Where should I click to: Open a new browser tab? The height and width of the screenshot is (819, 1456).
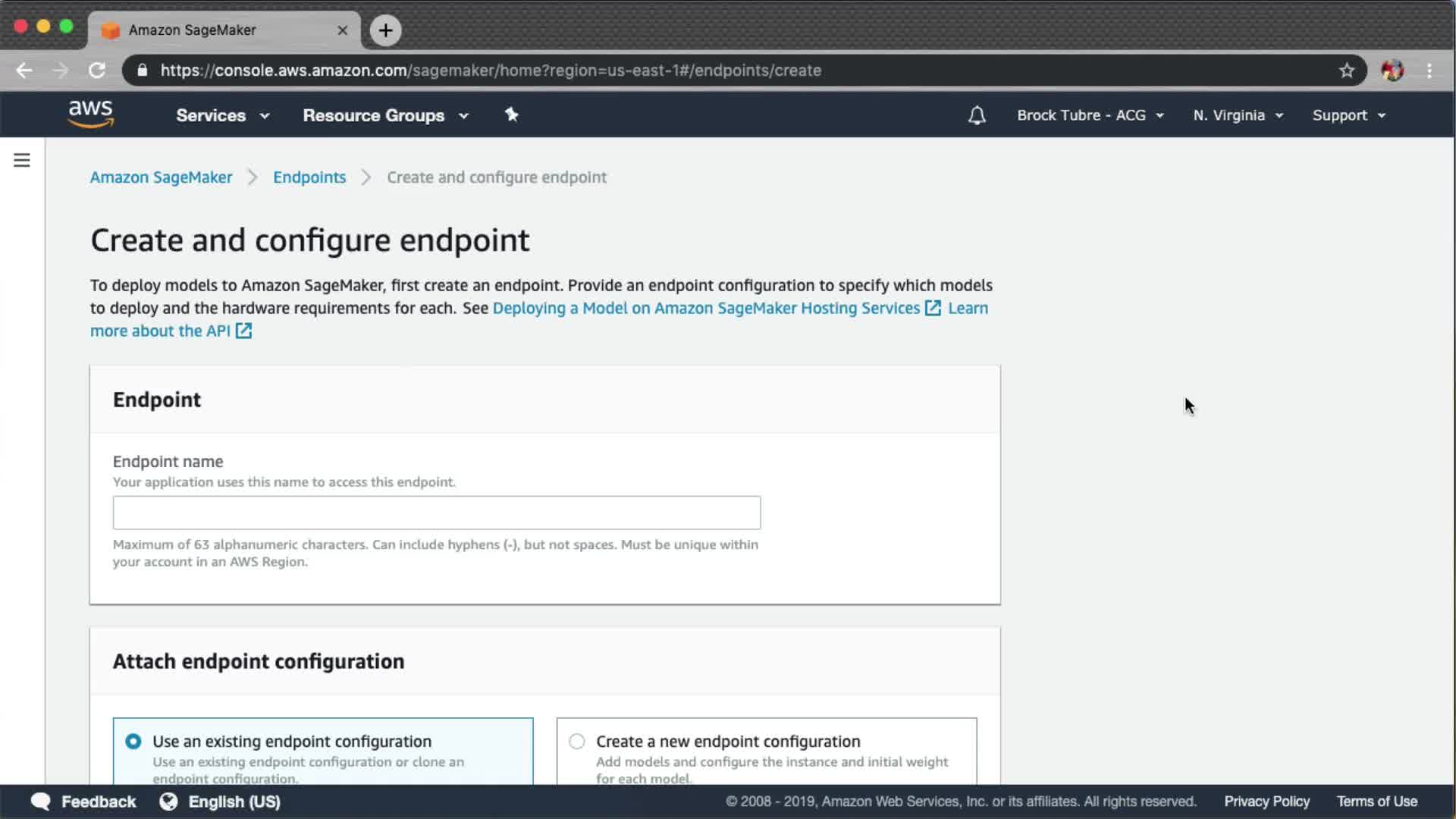point(385,30)
